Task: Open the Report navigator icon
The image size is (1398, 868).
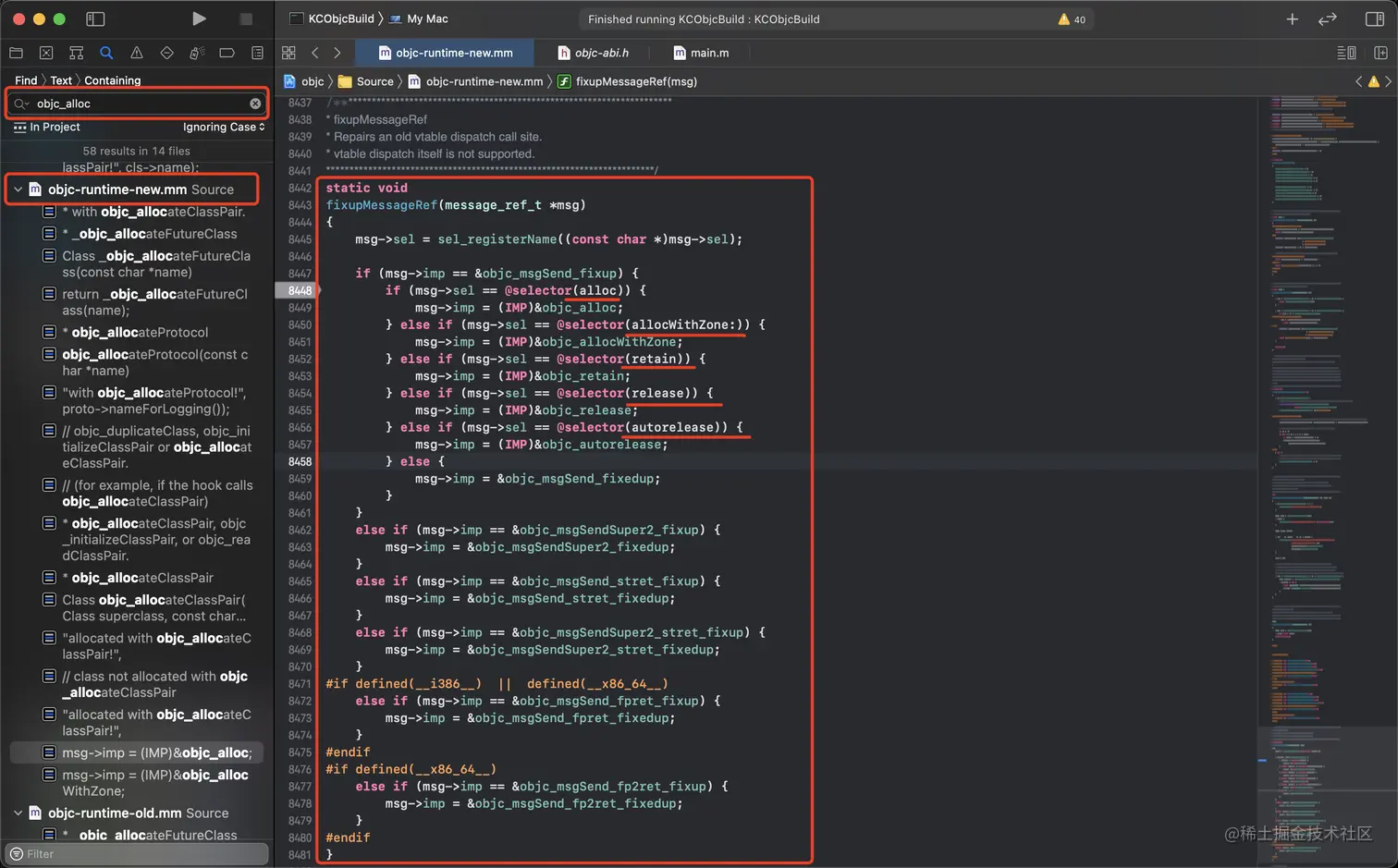Action: tap(257, 54)
